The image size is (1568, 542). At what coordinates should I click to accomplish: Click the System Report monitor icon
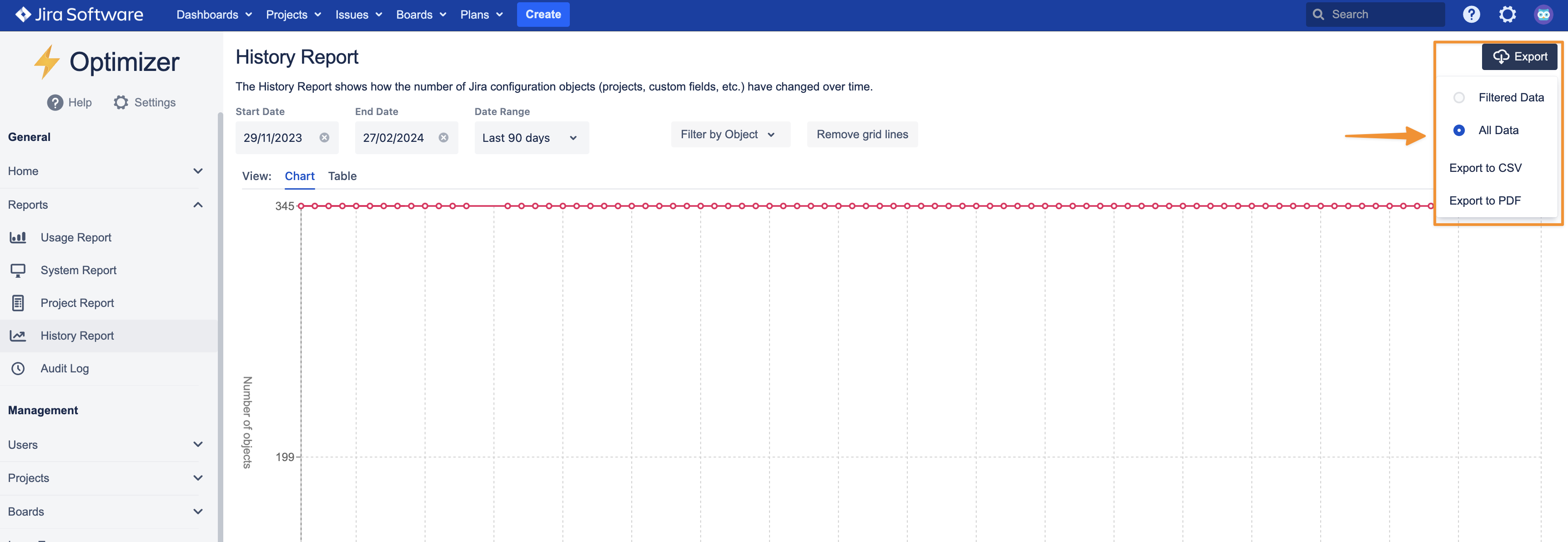[18, 270]
